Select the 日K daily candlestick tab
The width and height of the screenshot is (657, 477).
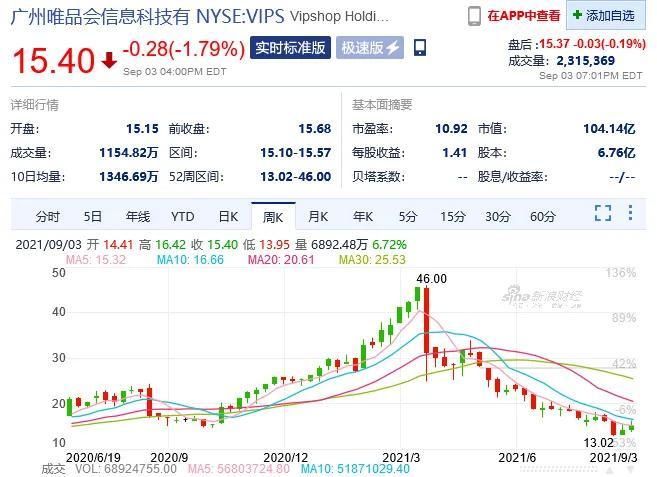pyautogui.click(x=228, y=217)
